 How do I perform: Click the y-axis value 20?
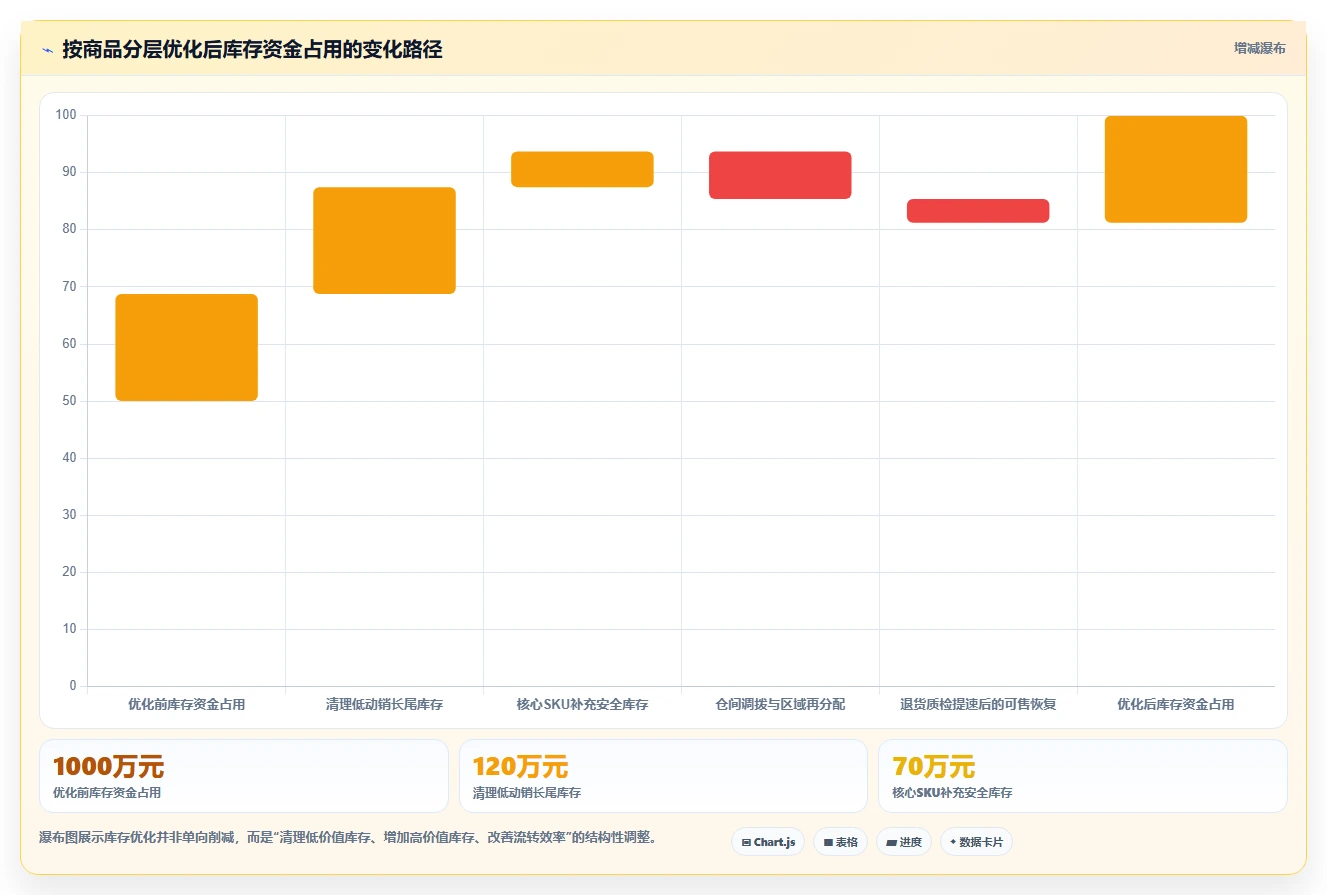[x=69, y=571]
